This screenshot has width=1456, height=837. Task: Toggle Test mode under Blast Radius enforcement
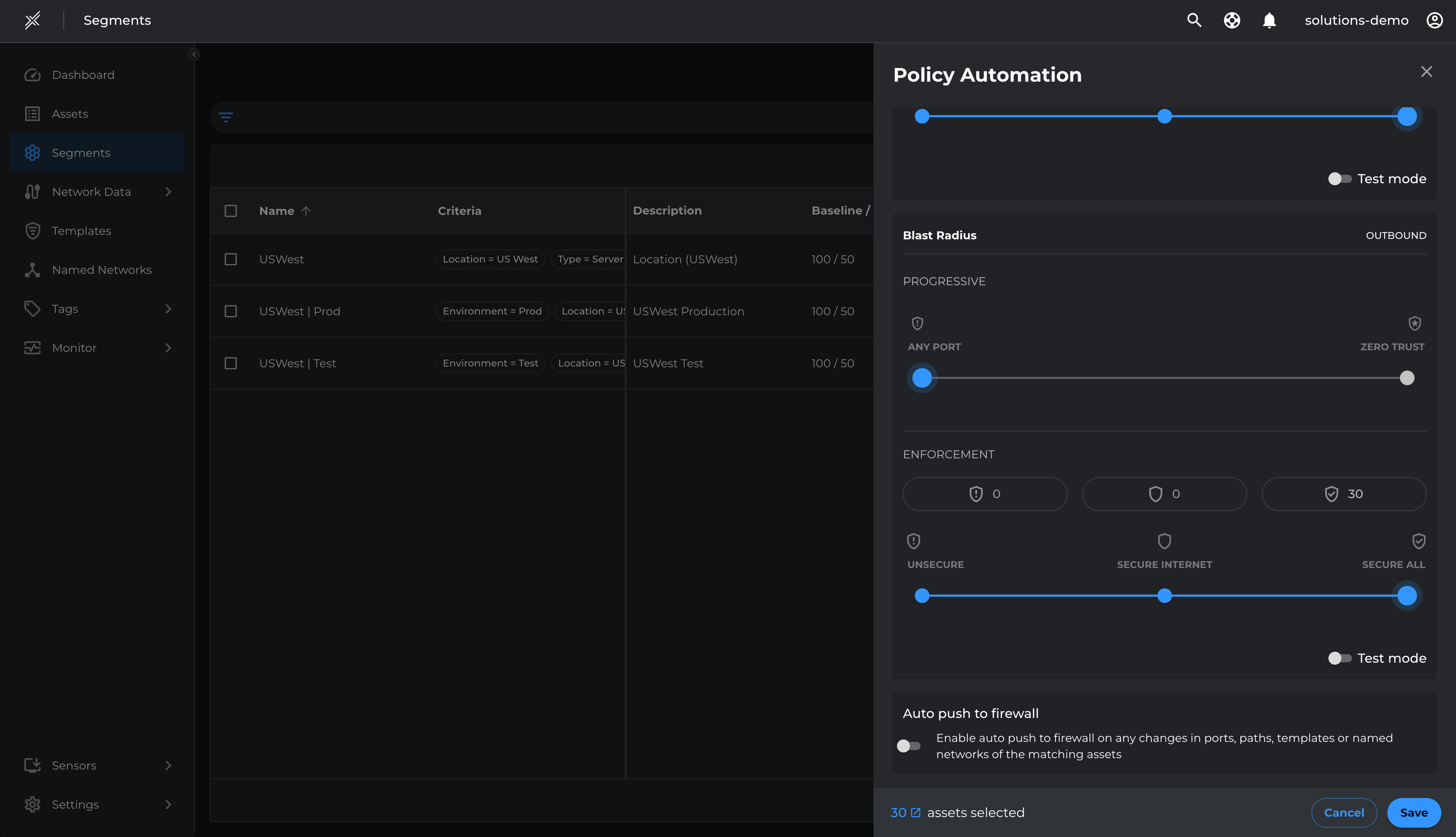click(x=1339, y=658)
